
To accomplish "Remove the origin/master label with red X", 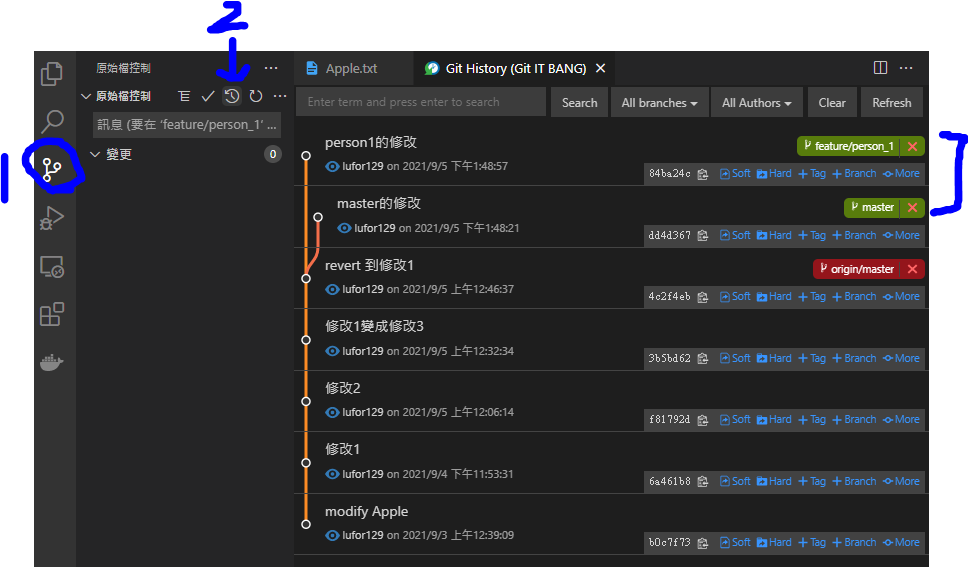I will tap(912, 269).
